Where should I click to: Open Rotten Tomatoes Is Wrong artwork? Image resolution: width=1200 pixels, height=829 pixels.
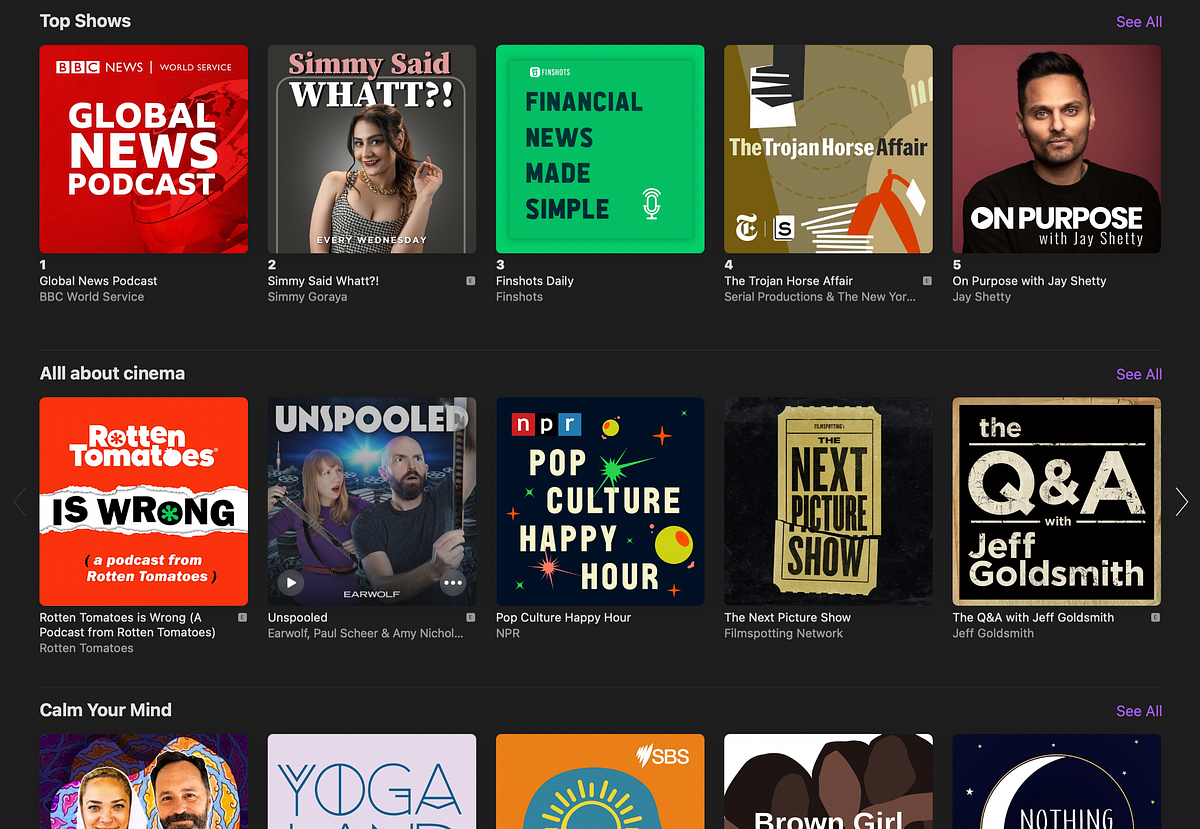tap(144, 501)
